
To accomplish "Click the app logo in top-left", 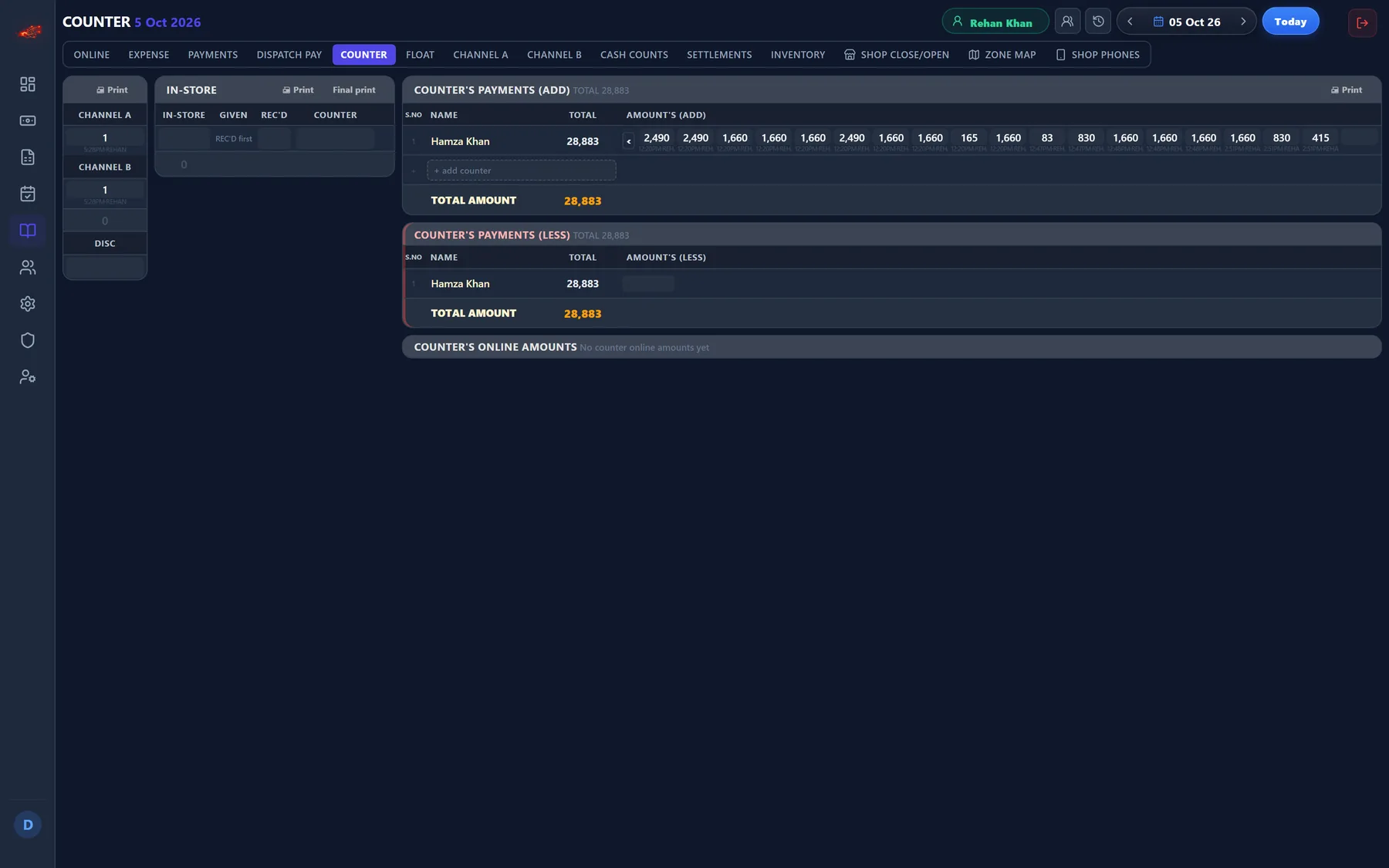I will (x=29, y=32).
